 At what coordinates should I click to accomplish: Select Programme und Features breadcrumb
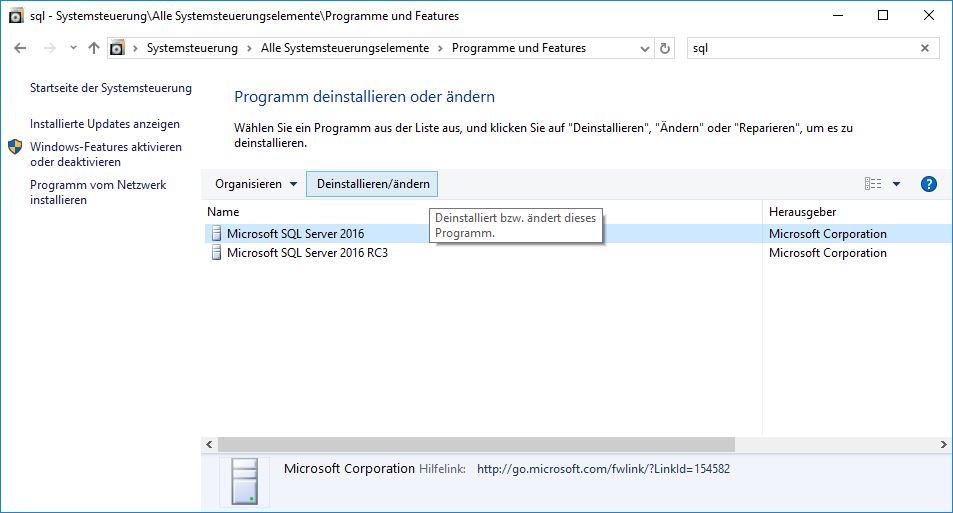pos(518,48)
